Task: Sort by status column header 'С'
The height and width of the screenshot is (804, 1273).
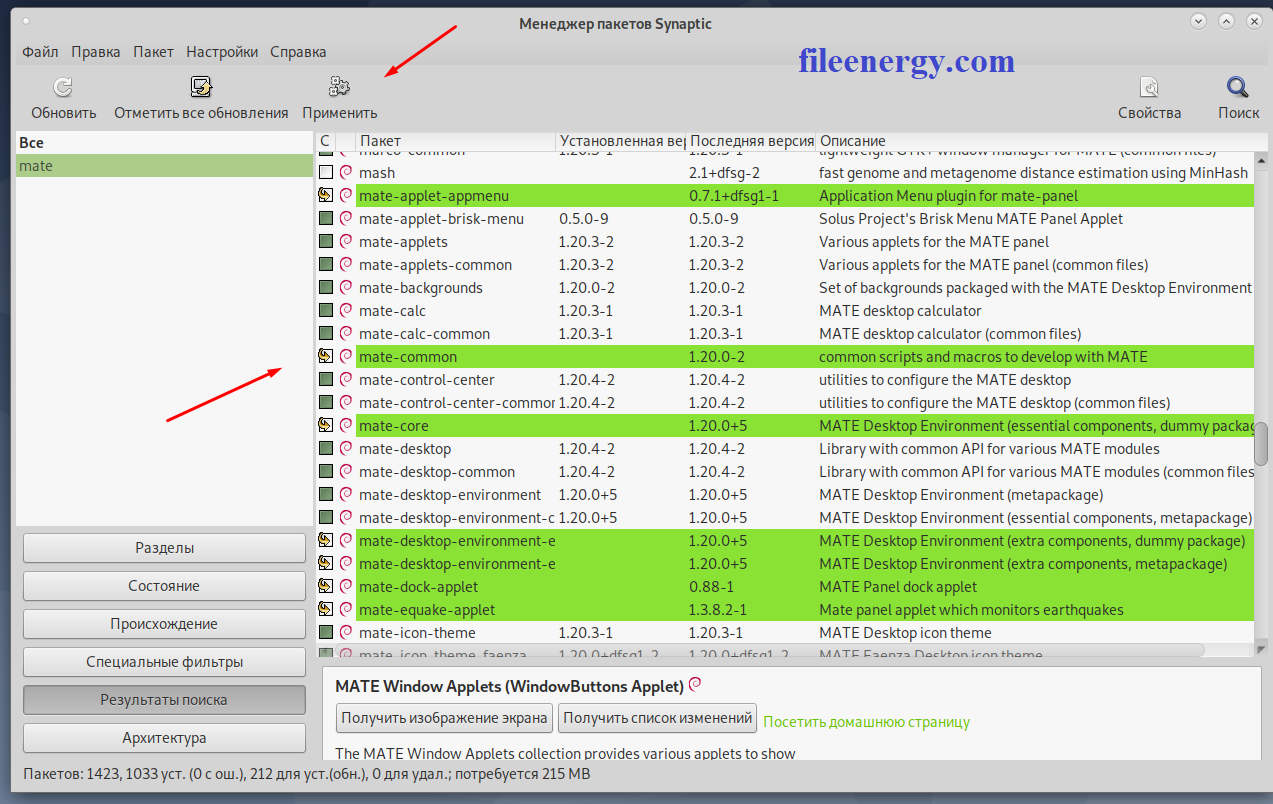Action: (x=325, y=141)
